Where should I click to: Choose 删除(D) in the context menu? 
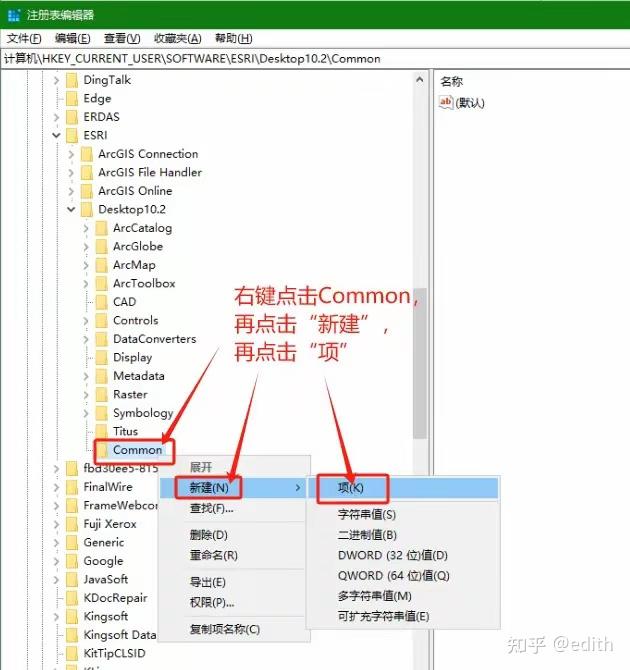209,535
